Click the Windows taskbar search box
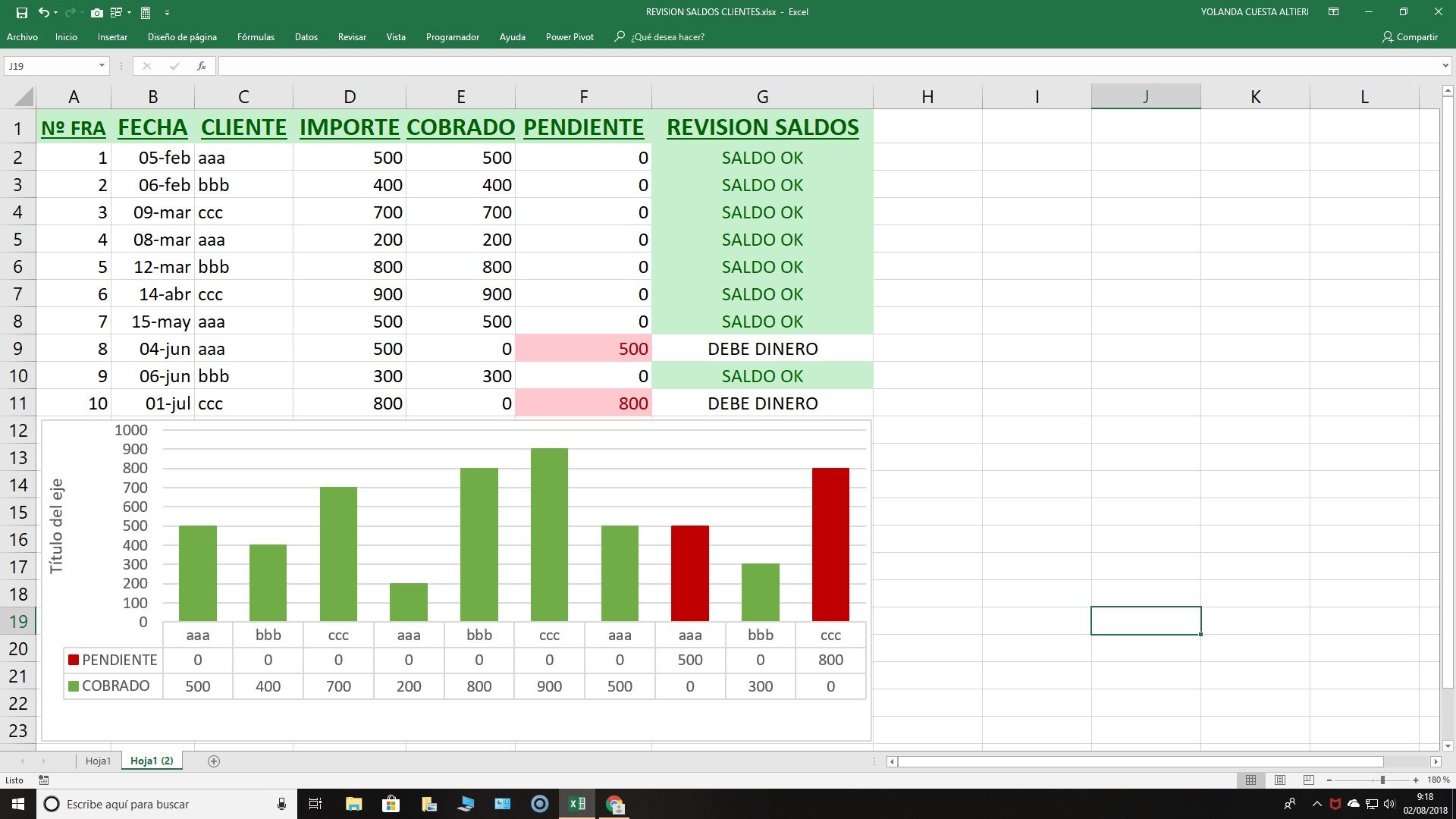 (x=165, y=804)
